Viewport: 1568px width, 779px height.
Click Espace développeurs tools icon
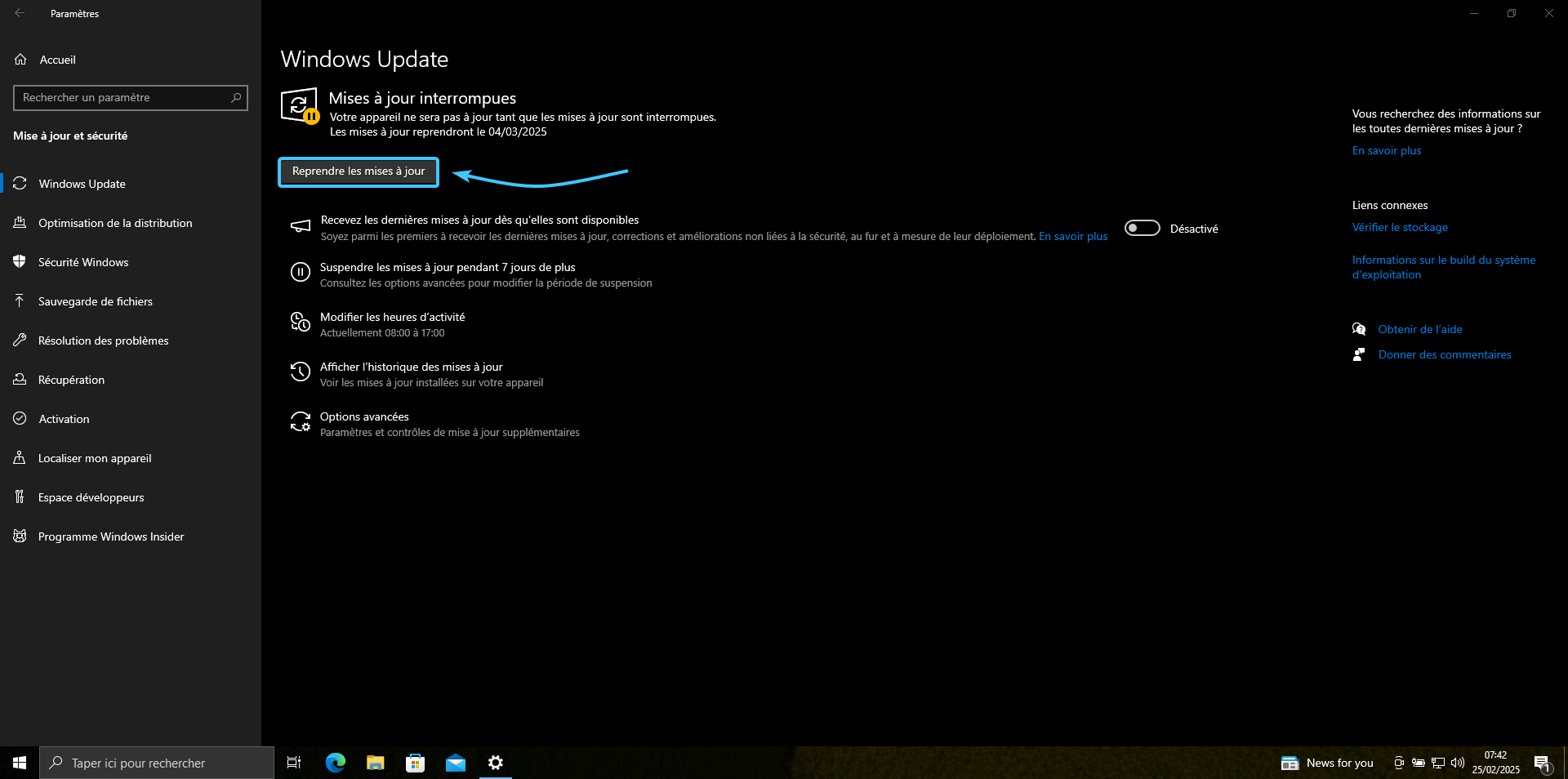20,497
